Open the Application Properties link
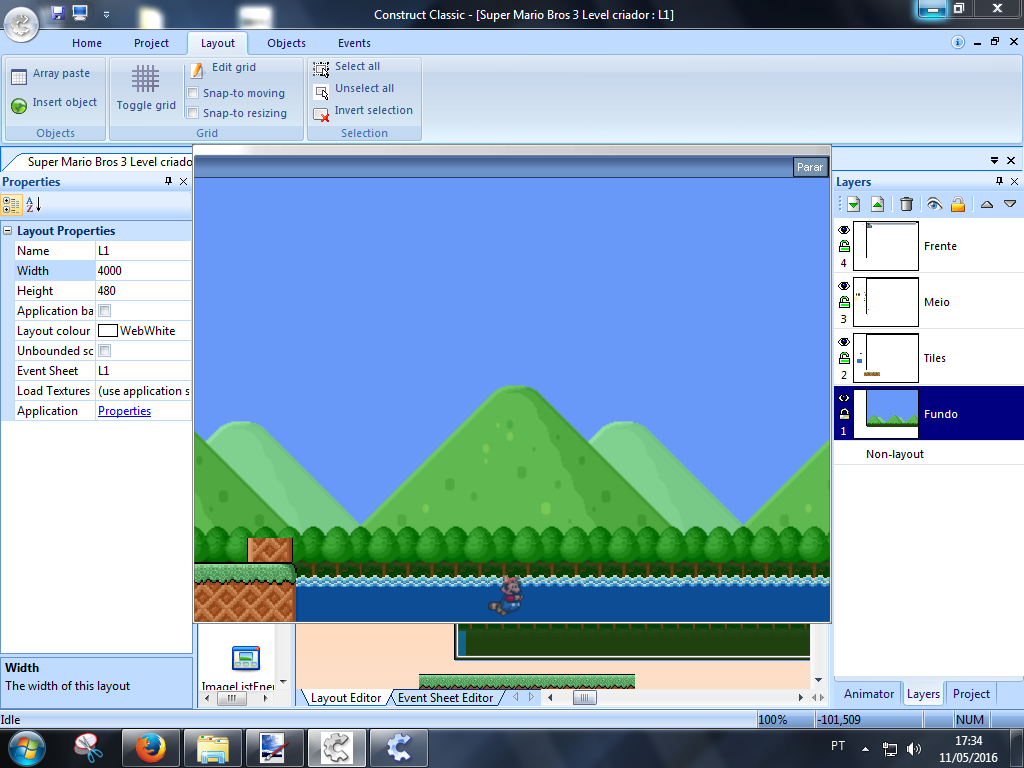 click(124, 411)
